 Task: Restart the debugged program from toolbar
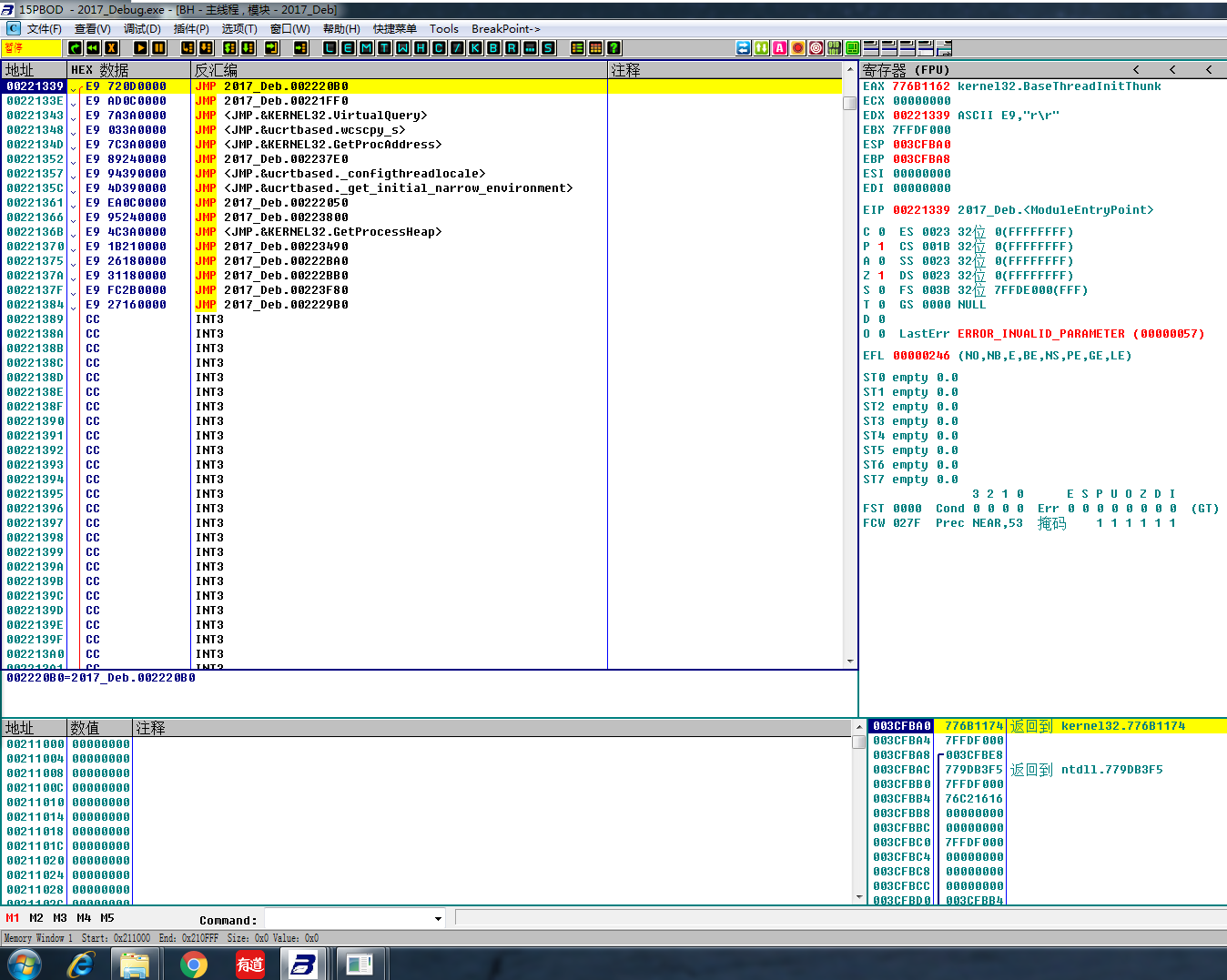[x=93, y=47]
